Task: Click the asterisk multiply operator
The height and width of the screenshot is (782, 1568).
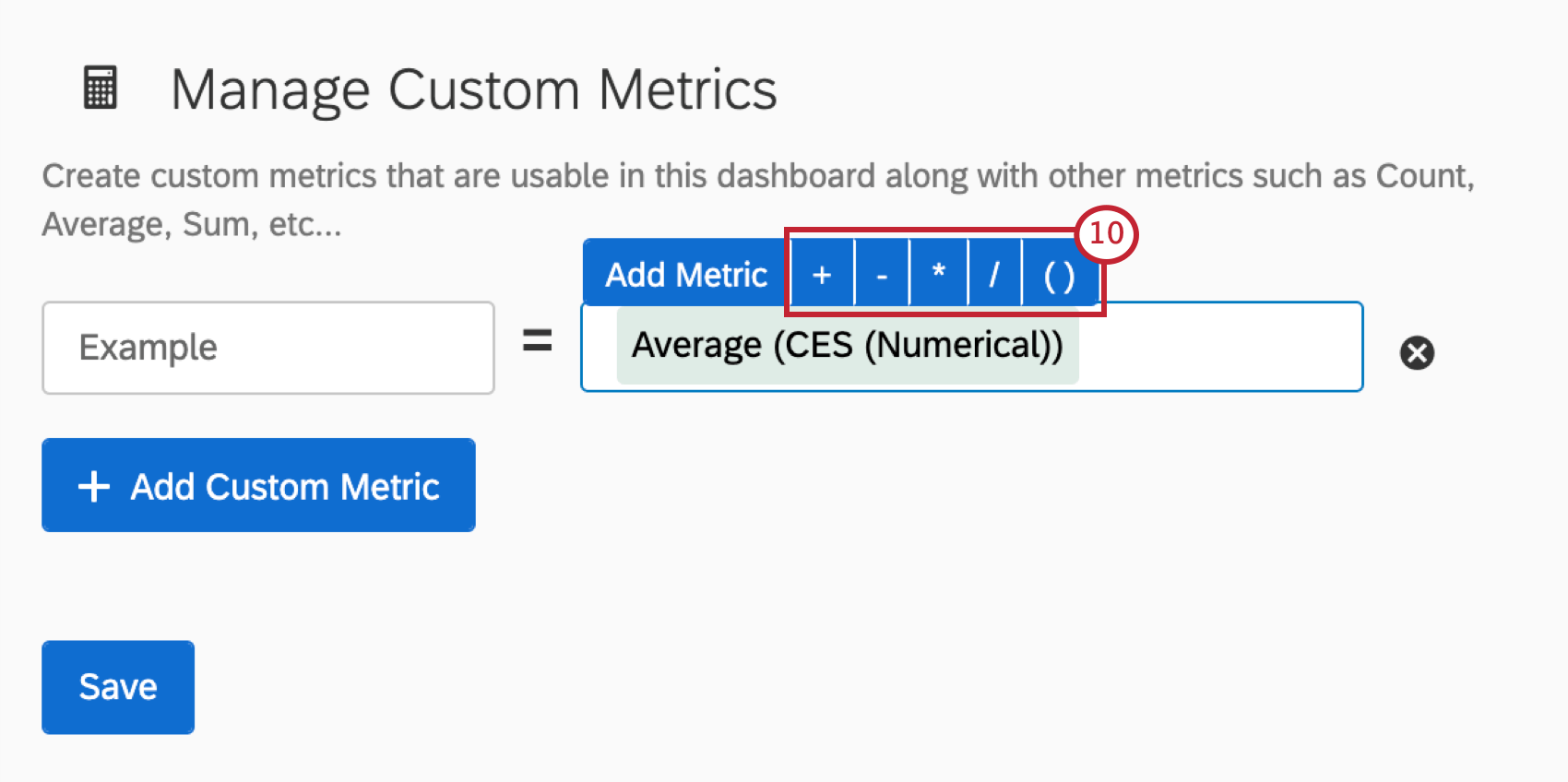Action: pos(938,273)
